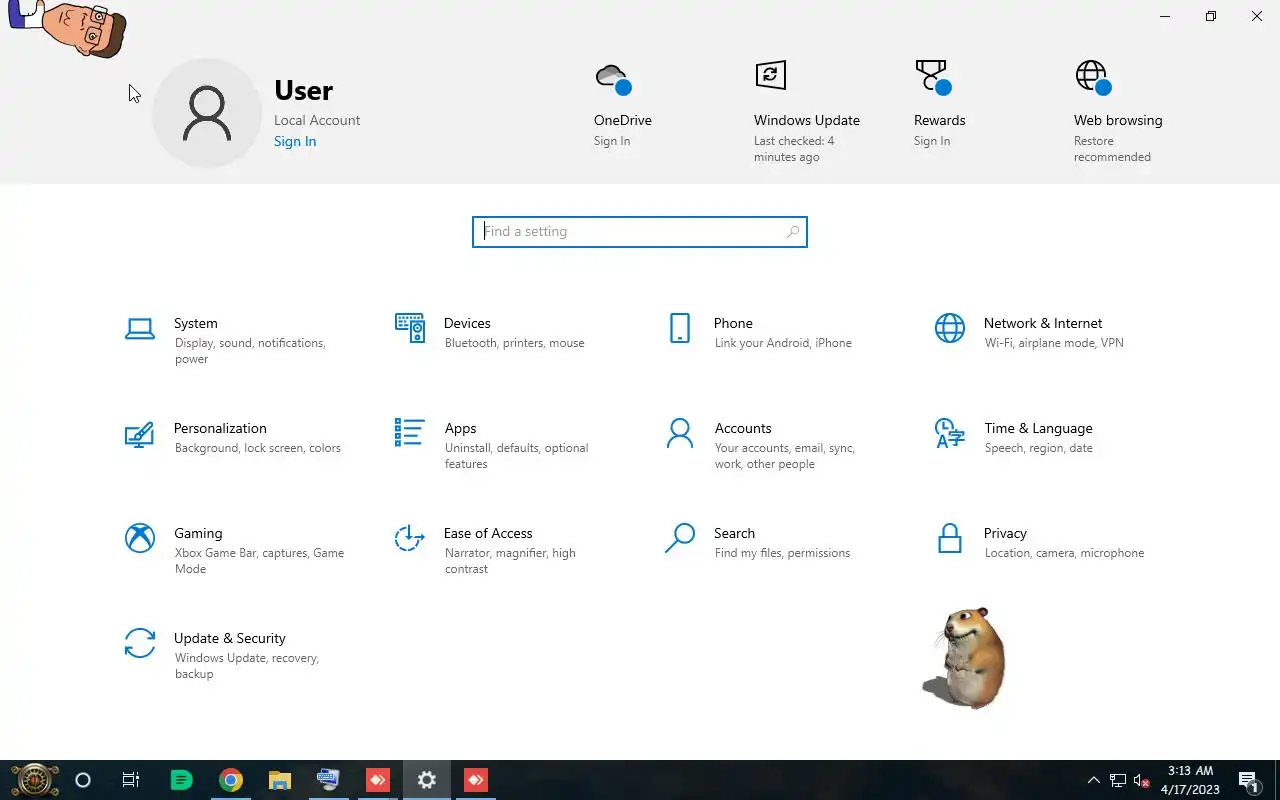Open Update & Security arrows icon
The image size is (1280, 800).
tap(140, 643)
